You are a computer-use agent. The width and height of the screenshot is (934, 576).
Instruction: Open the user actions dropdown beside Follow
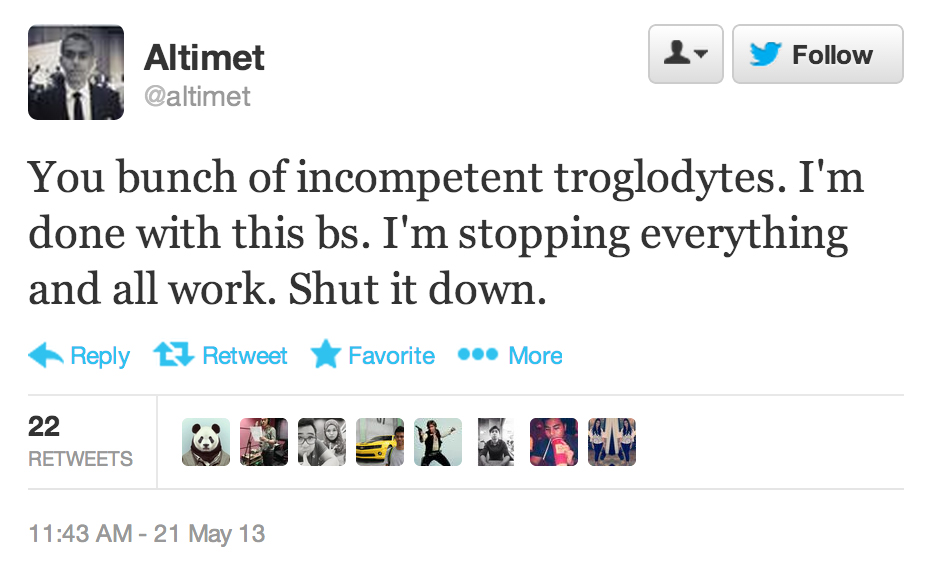pyautogui.click(x=685, y=55)
